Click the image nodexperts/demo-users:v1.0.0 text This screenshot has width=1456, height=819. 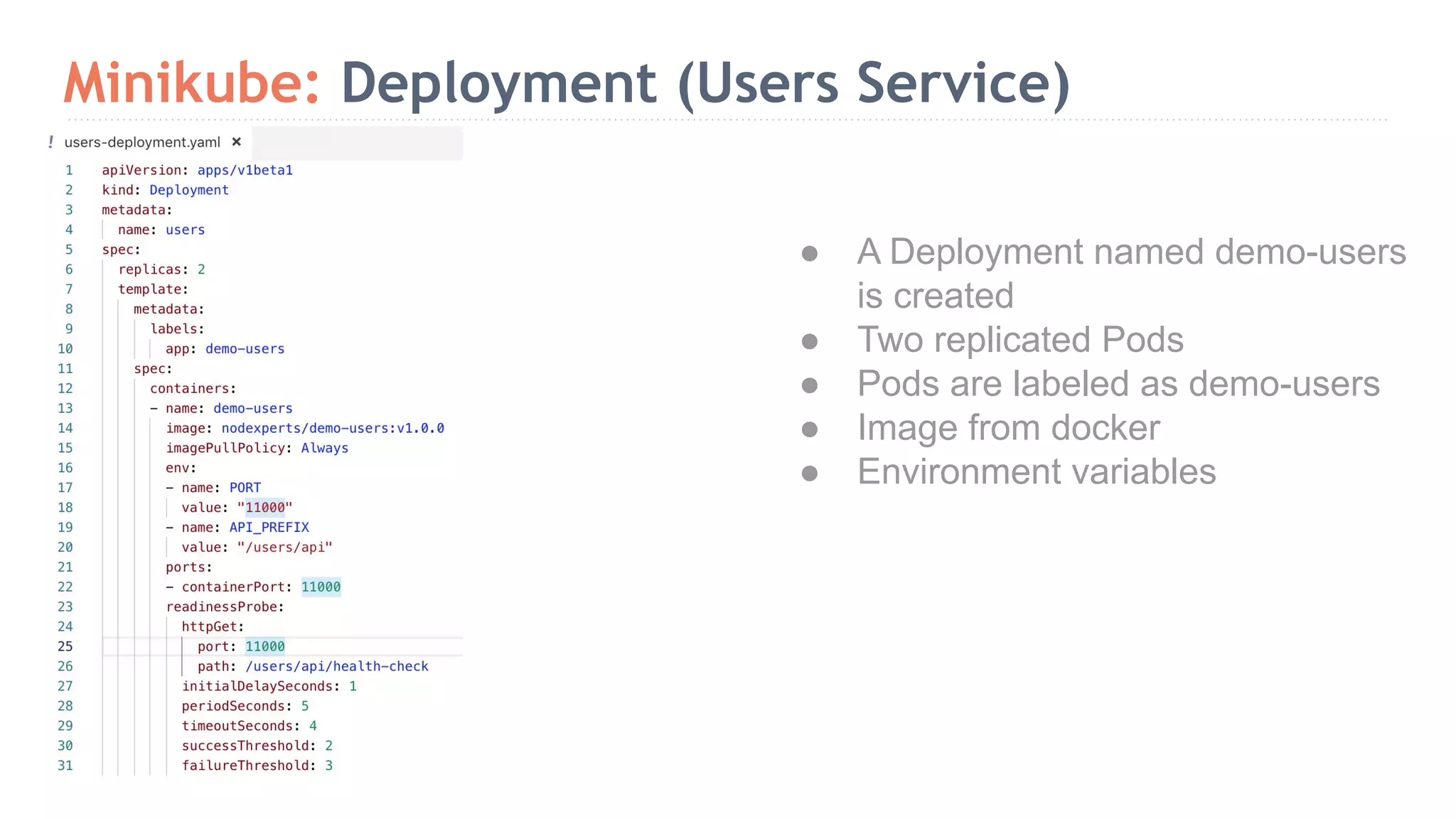(333, 428)
